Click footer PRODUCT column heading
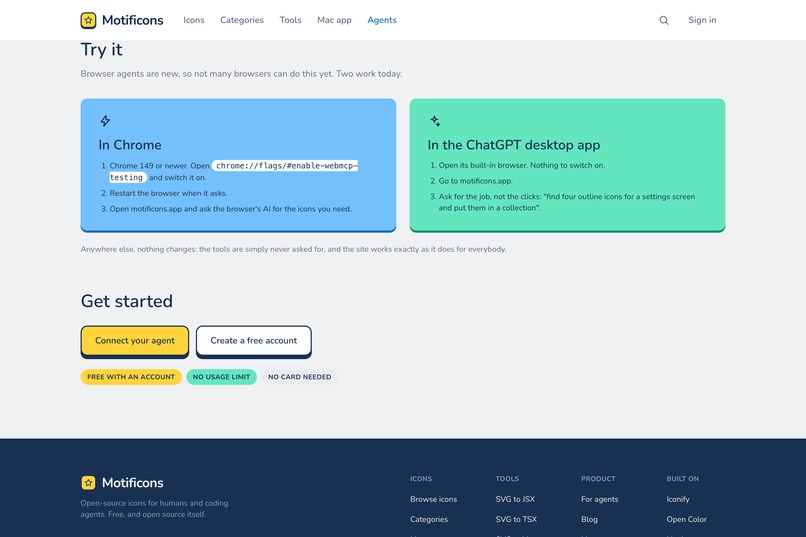 598,478
